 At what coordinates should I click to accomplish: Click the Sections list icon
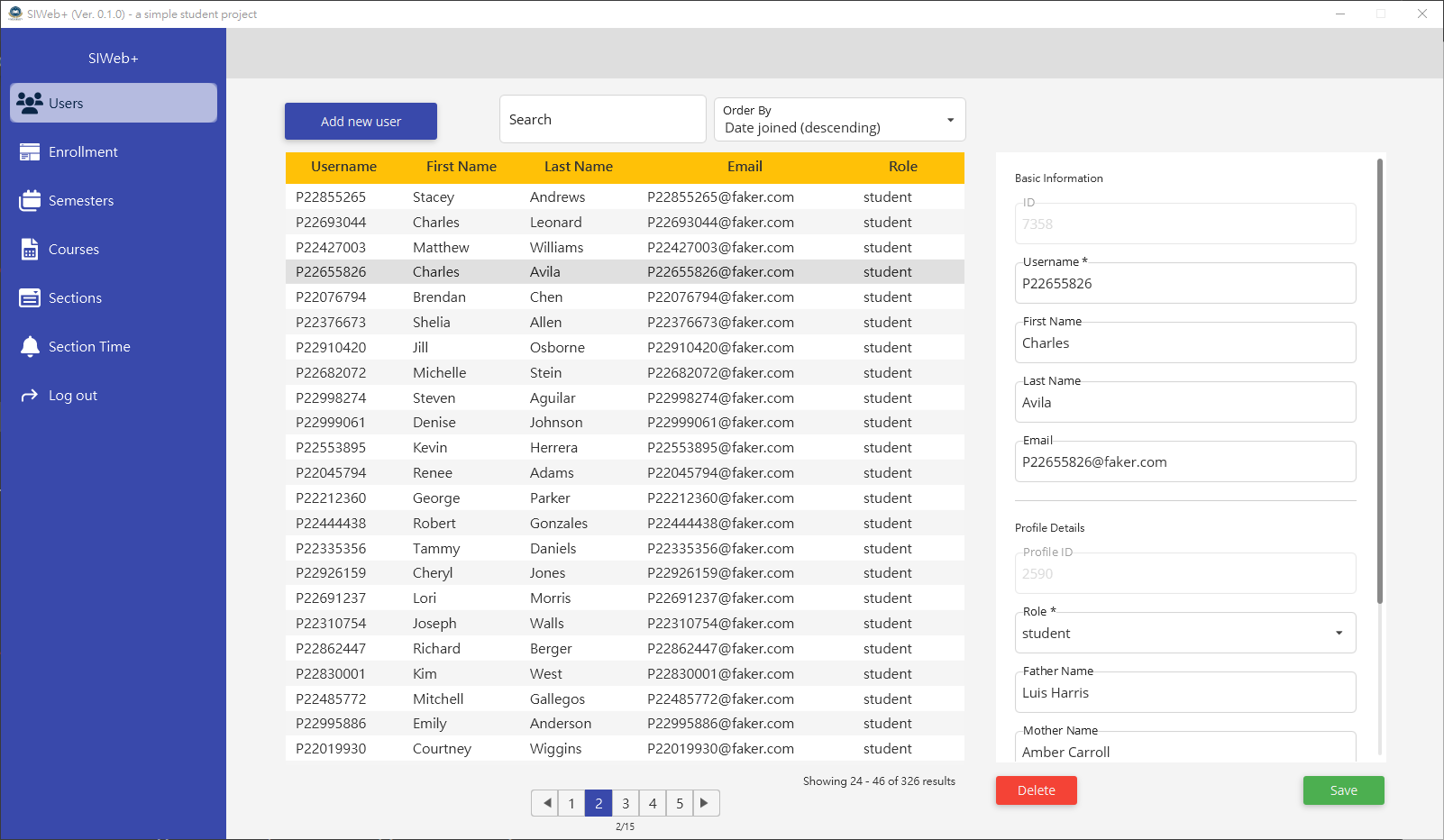click(x=30, y=297)
